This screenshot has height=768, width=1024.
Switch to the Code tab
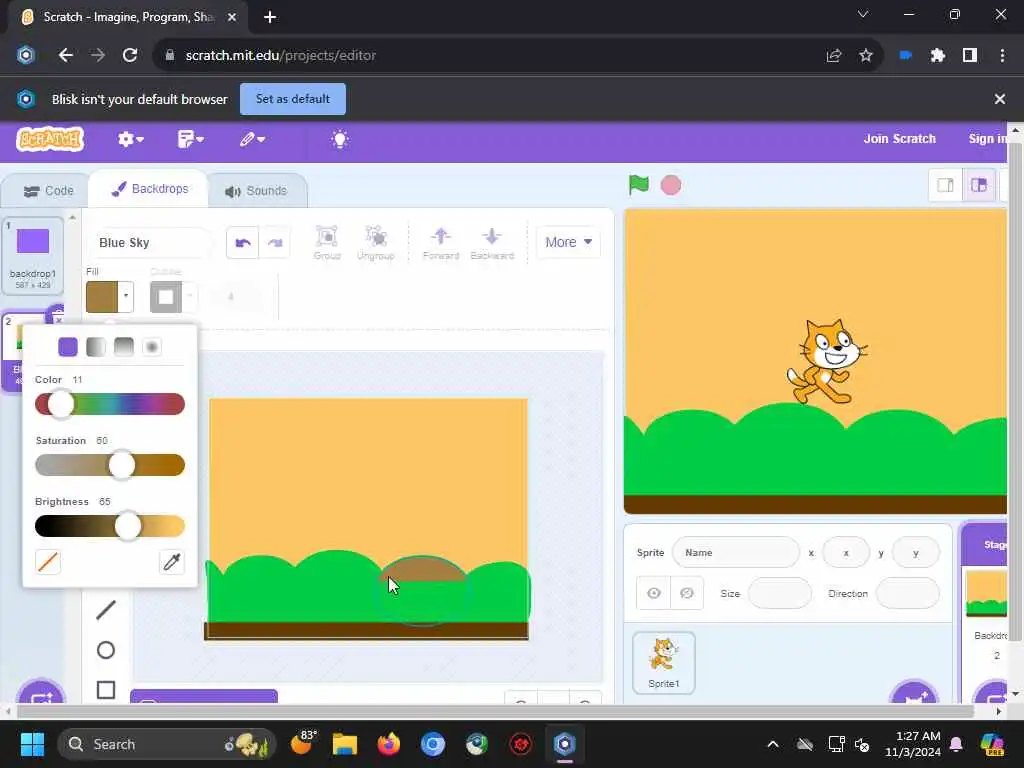(x=48, y=191)
